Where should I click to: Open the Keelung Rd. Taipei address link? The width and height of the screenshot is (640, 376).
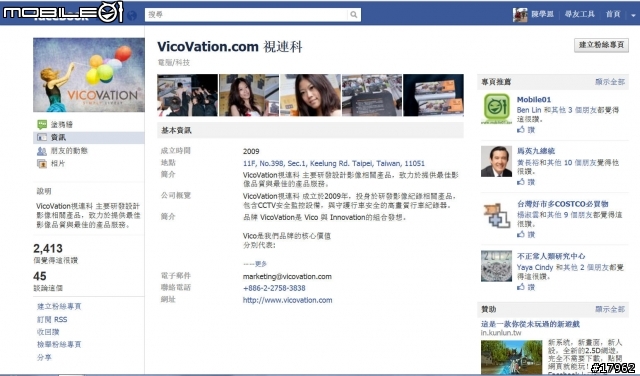(333, 163)
